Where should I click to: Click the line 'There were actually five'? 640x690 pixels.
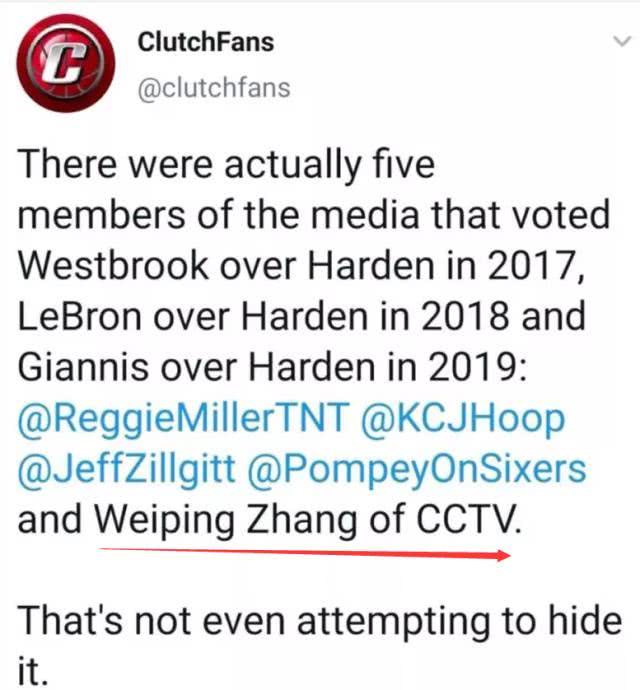[226, 165]
